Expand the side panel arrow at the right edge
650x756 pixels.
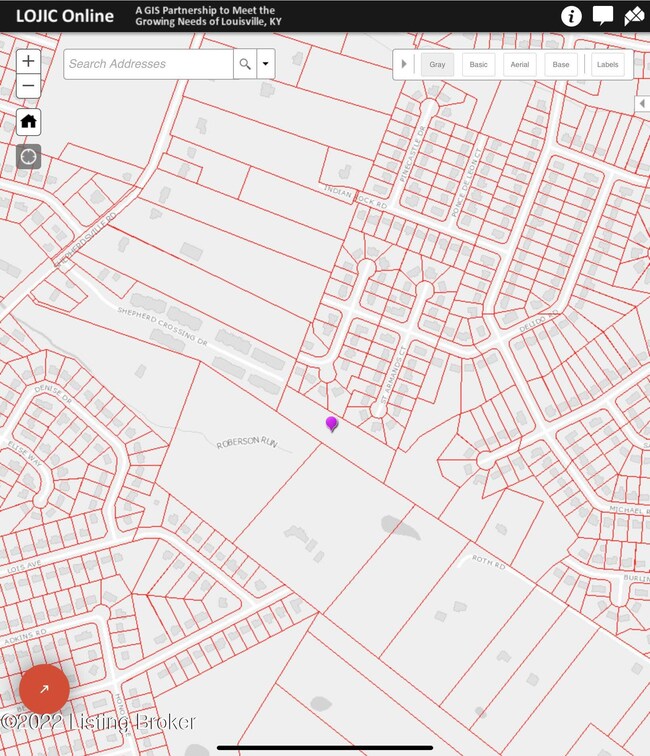[642, 103]
